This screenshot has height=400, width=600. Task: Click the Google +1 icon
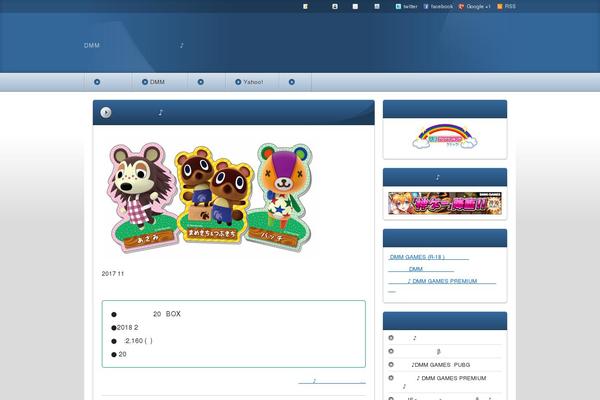[461, 7]
